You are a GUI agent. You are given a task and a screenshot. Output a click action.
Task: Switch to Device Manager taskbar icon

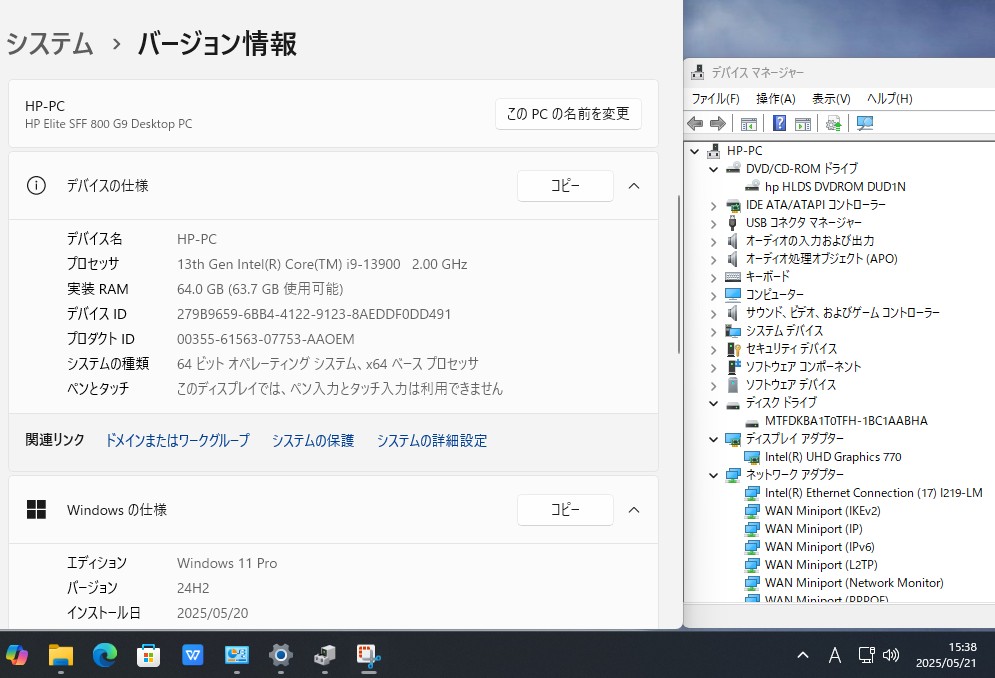324,655
